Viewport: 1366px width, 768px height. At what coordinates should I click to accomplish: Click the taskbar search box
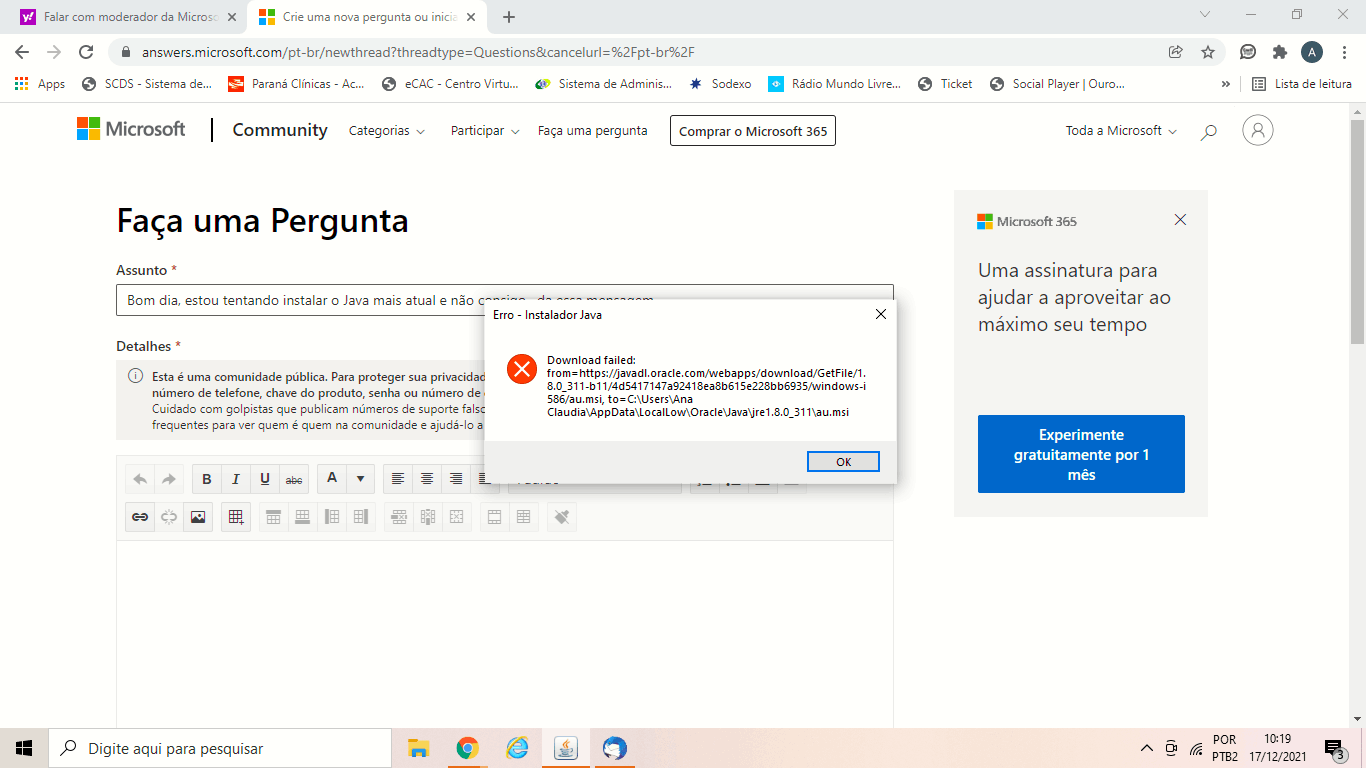pyautogui.click(x=220, y=748)
